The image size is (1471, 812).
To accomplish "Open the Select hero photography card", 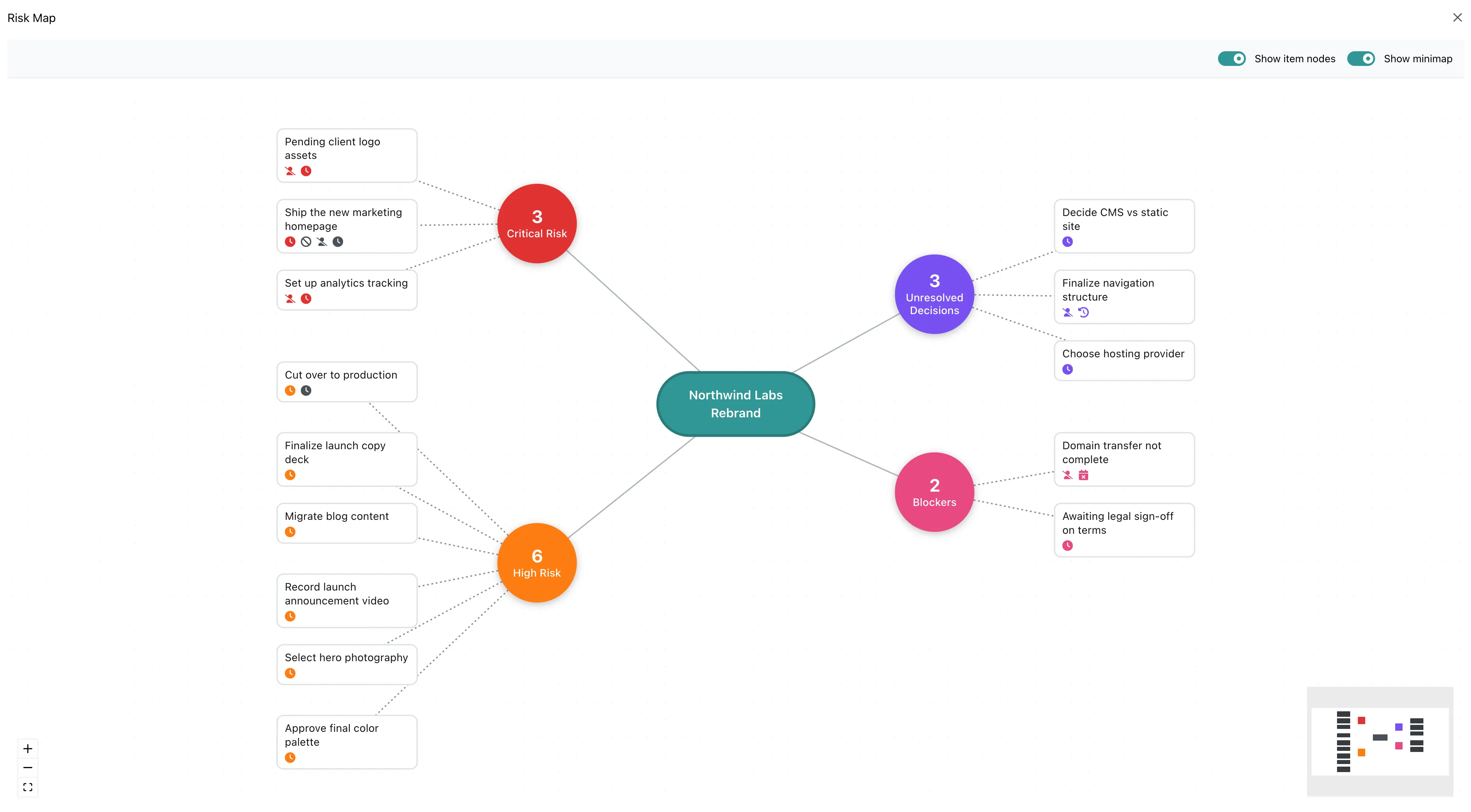I will click(x=347, y=665).
